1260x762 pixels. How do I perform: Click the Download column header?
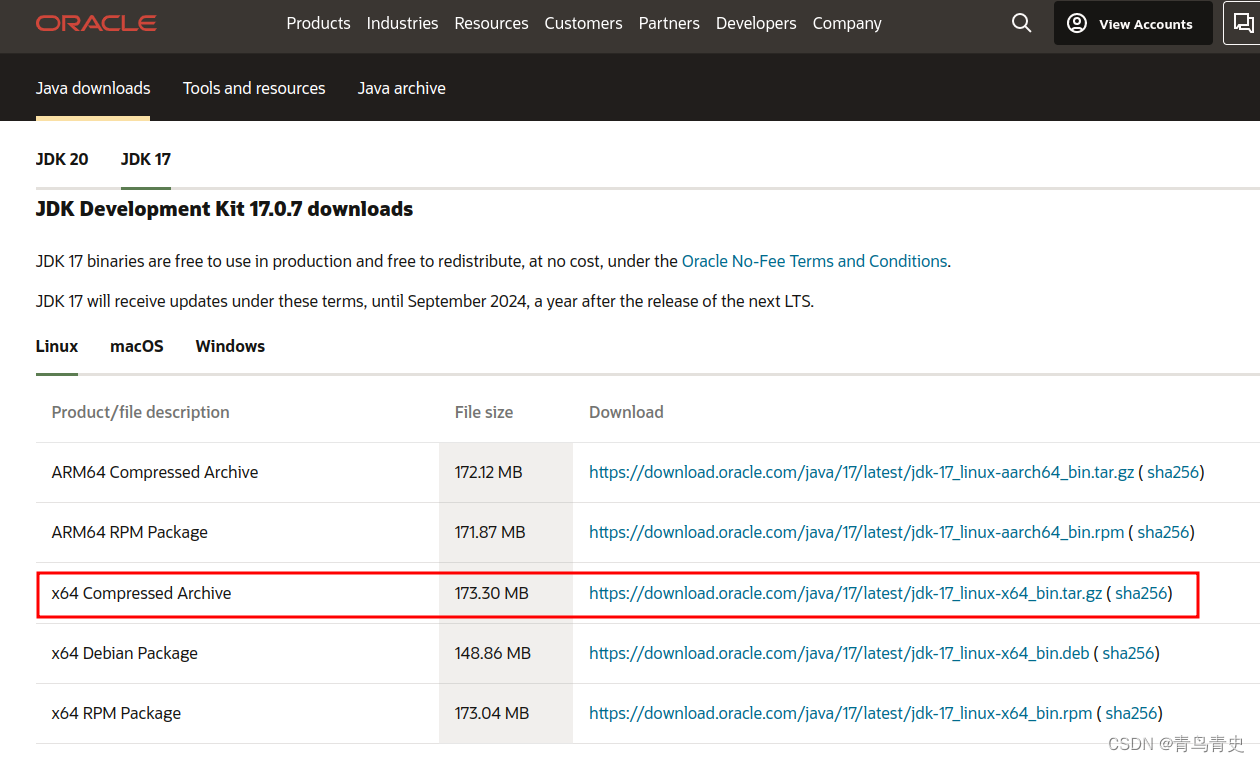point(626,412)
